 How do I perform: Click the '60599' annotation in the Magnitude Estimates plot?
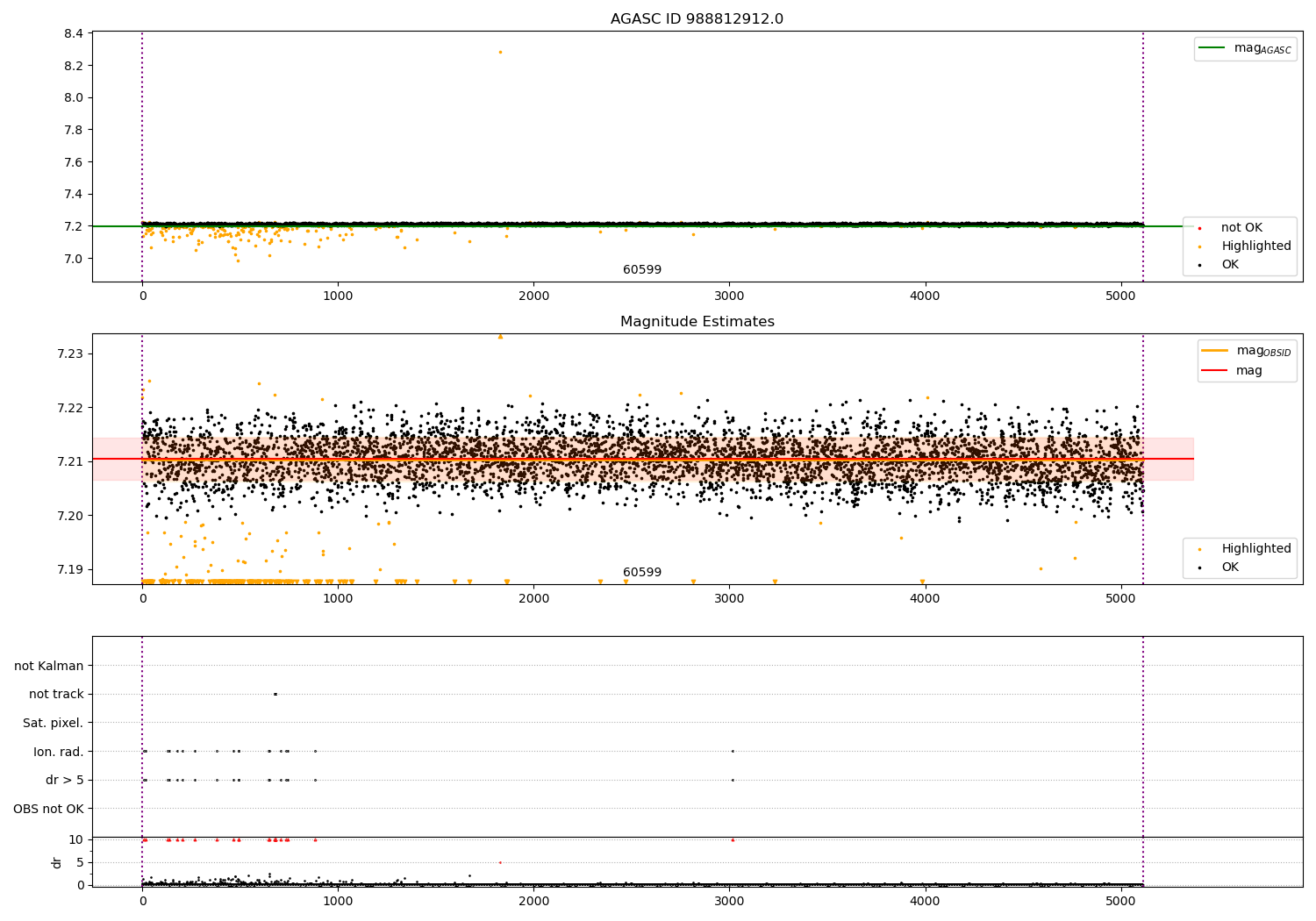point(642,573)
